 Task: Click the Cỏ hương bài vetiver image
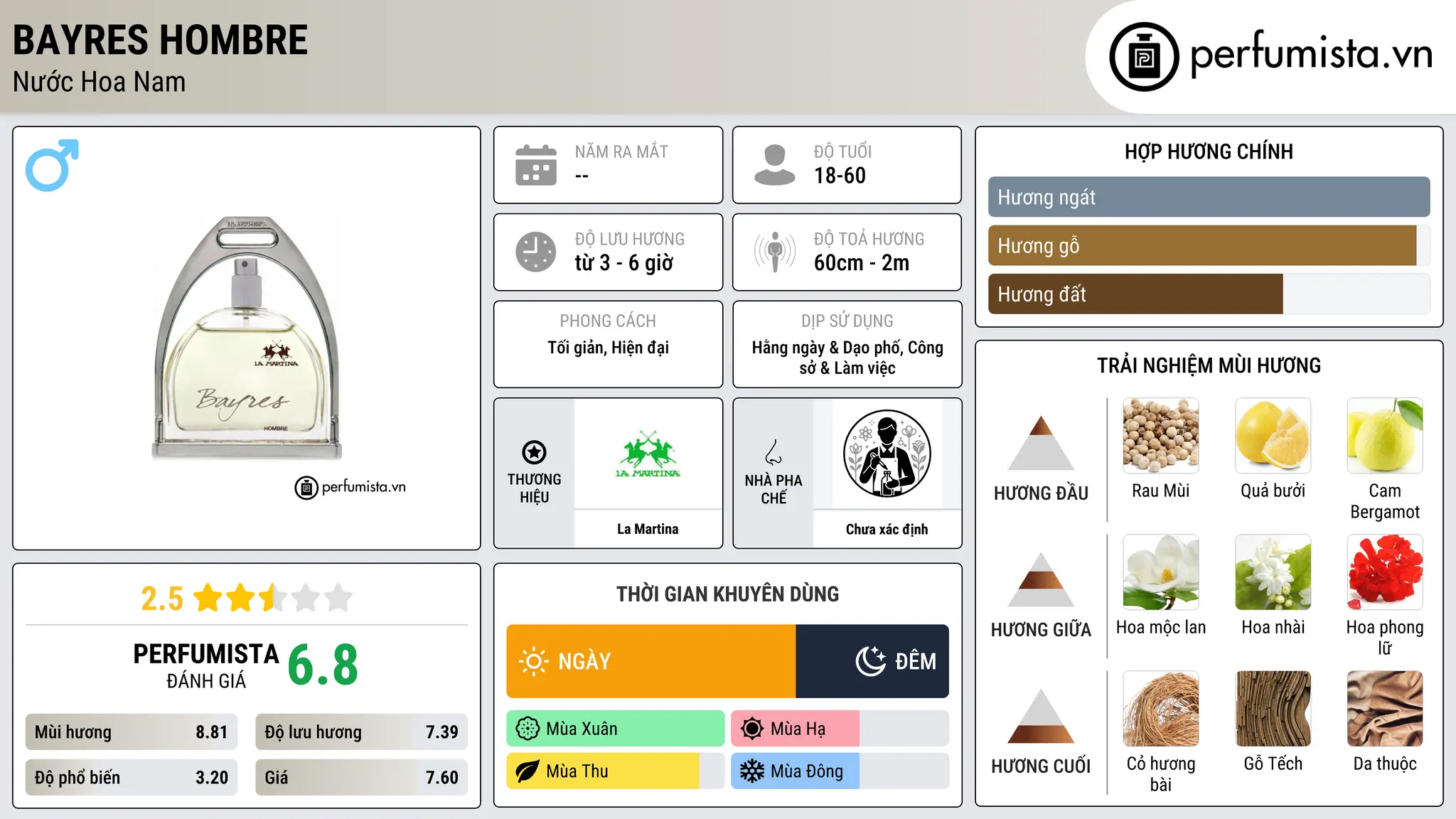point(1161,709)
